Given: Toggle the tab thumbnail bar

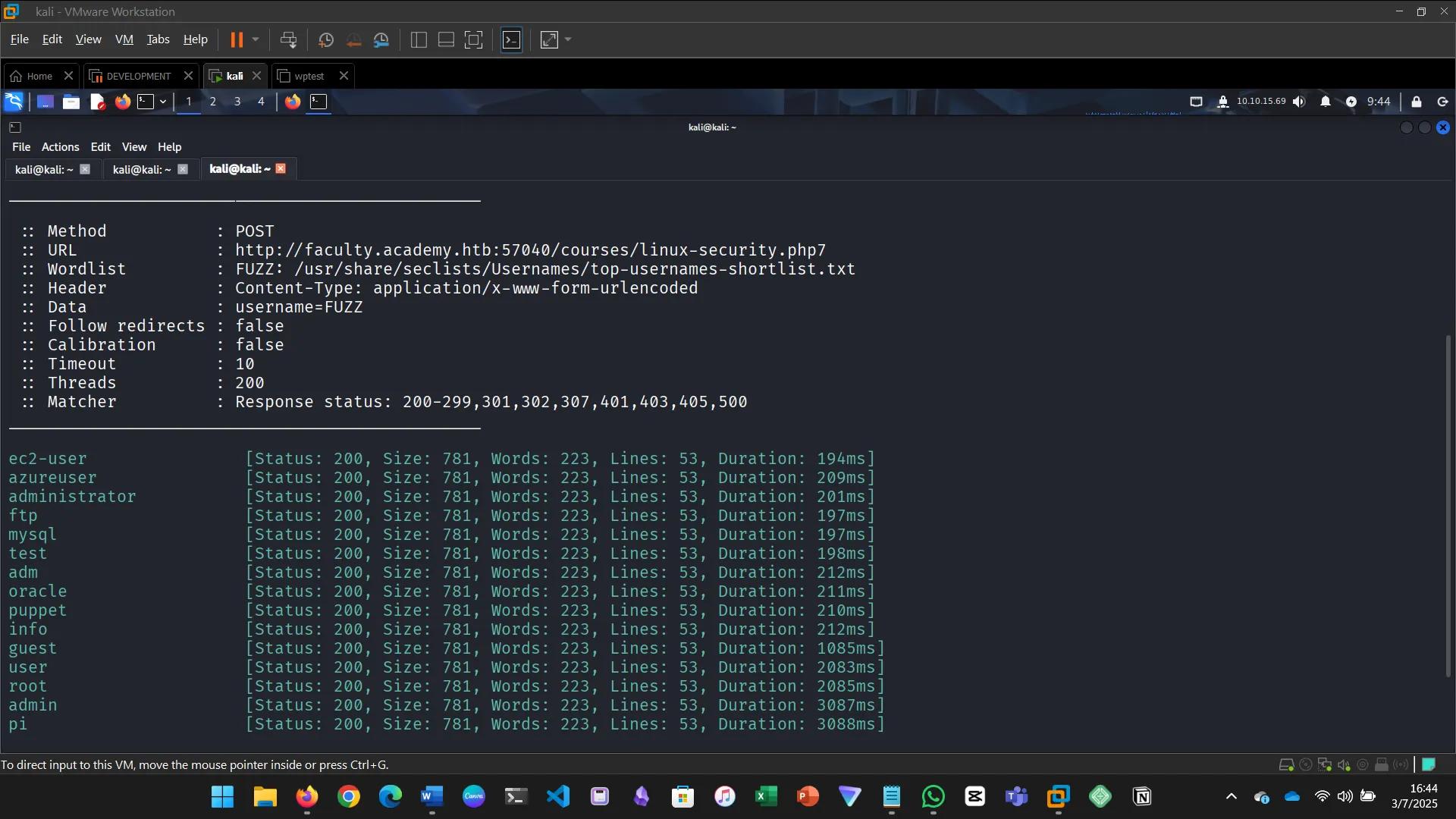Looking at the screenshot, I should [x=446, y=40].
